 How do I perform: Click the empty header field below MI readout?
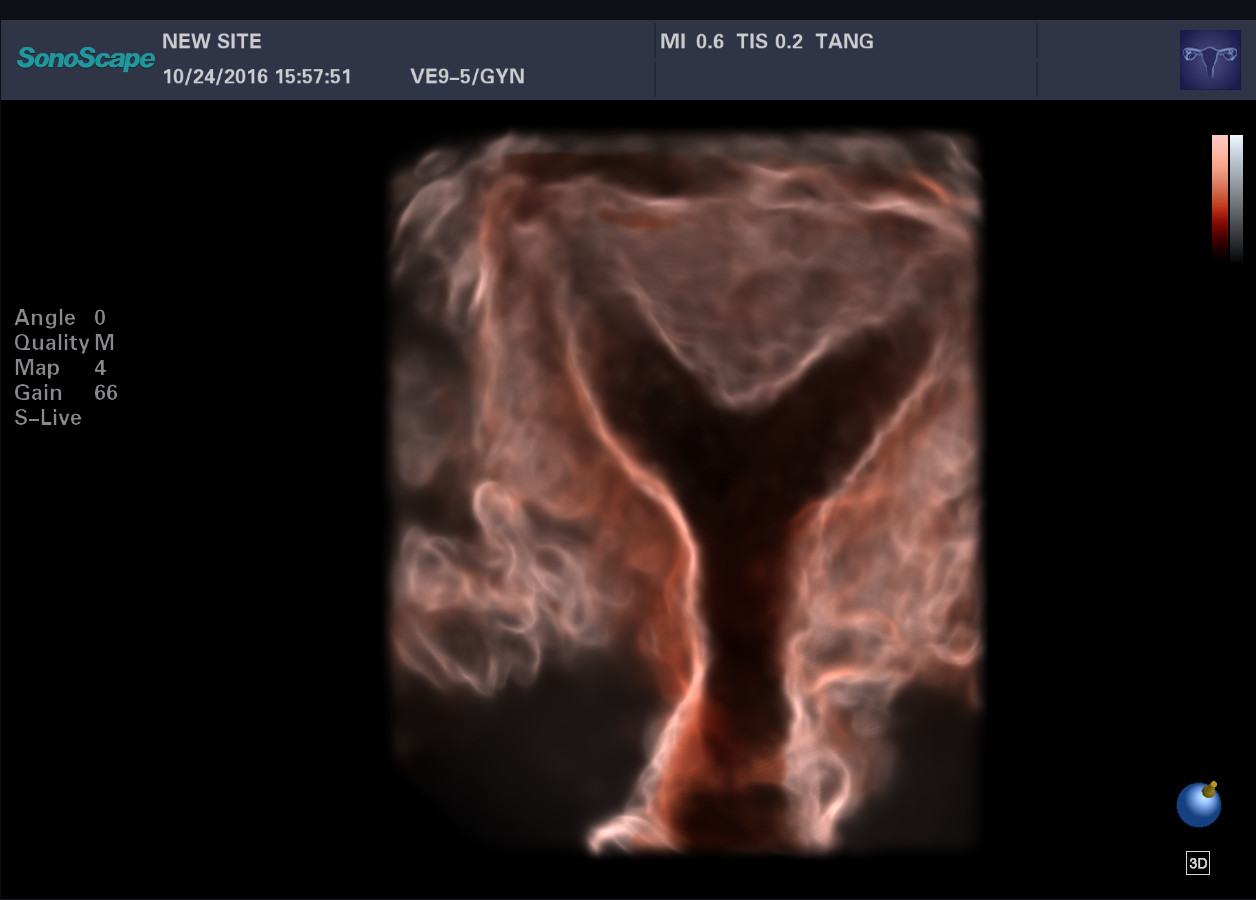(845, 79)
